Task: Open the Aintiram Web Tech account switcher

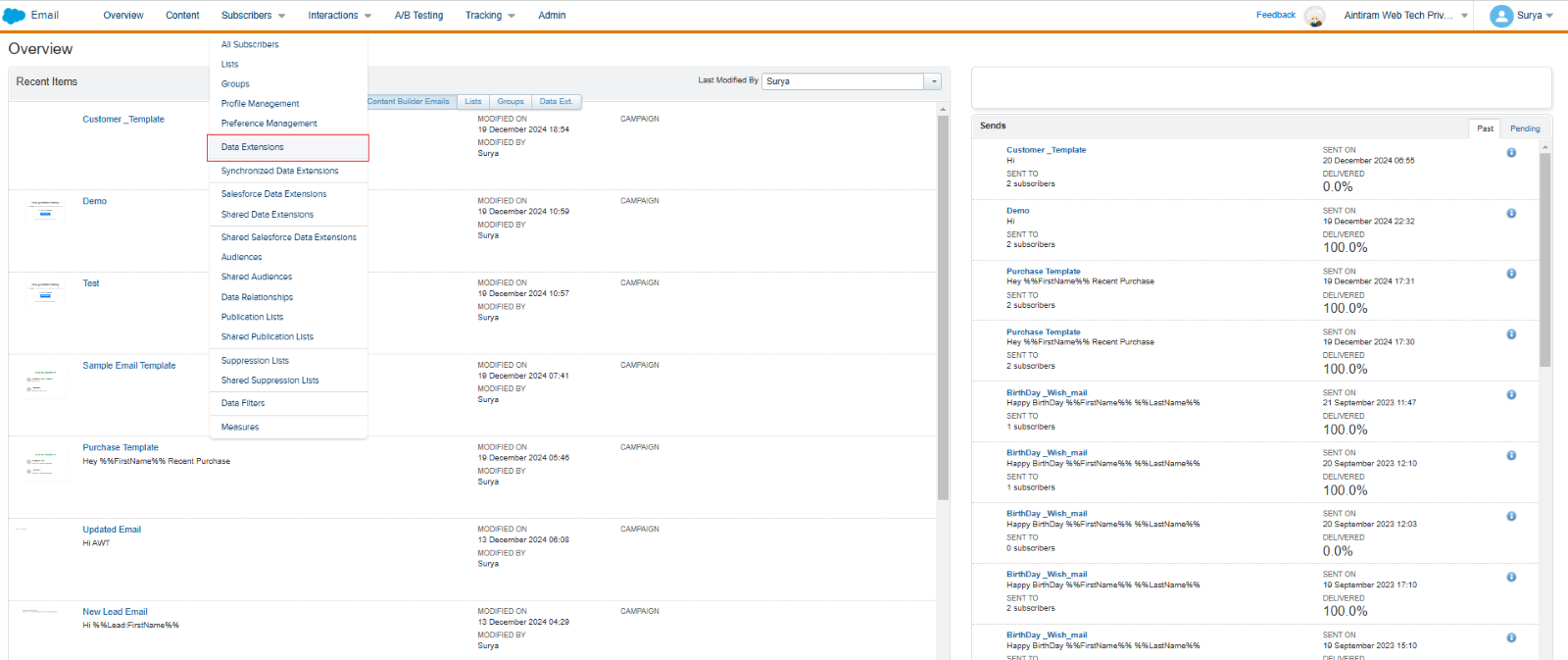Action: [x=1405, y=16]
